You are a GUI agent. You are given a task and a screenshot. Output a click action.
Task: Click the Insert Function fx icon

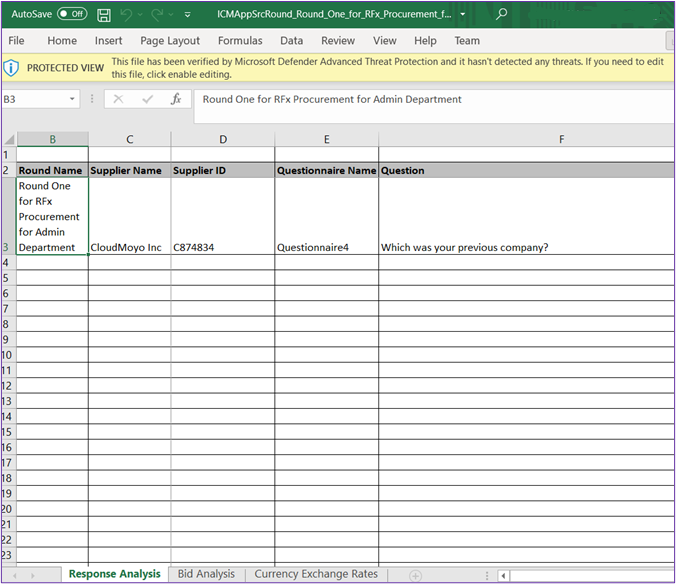[175, 99]
